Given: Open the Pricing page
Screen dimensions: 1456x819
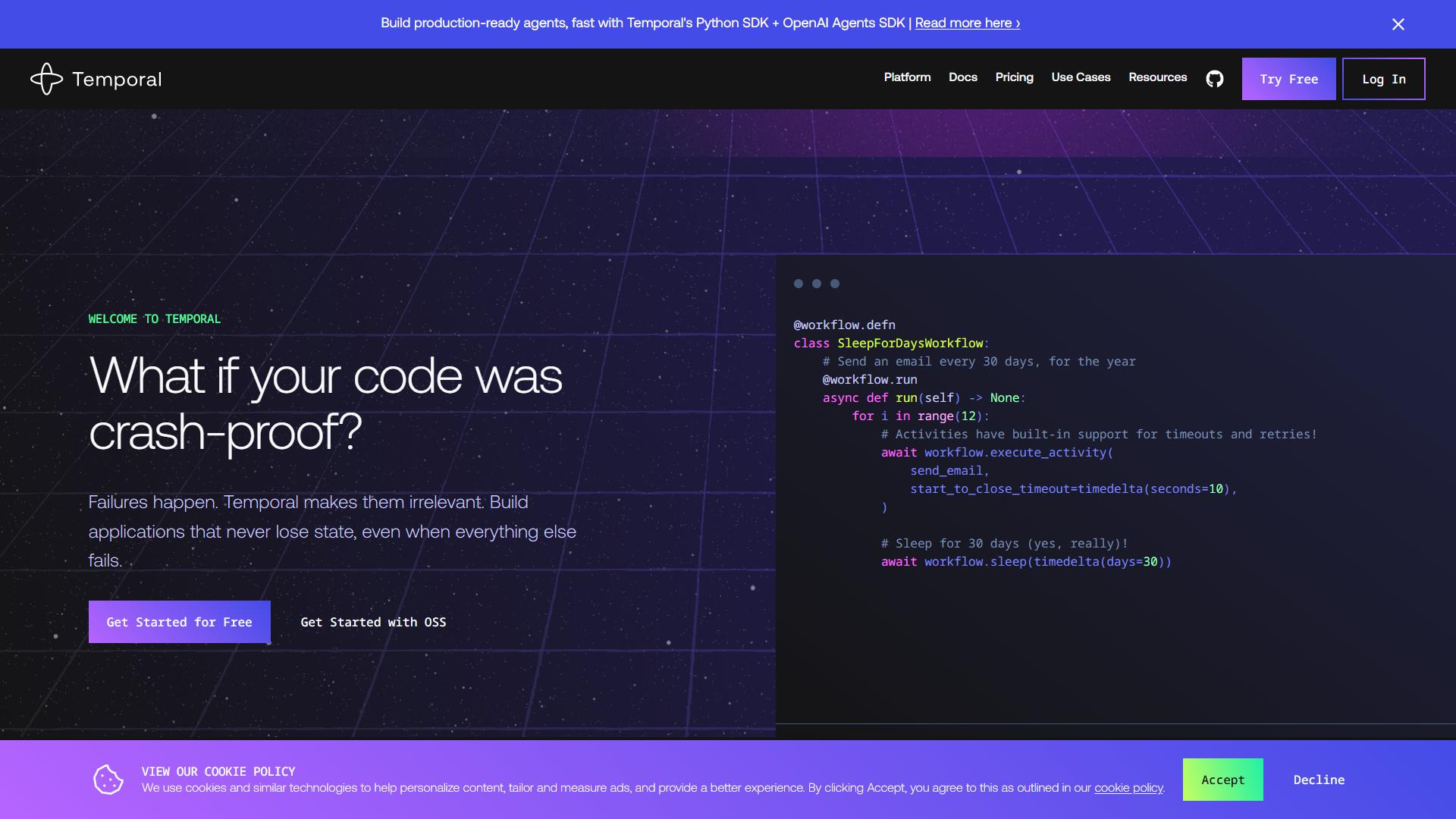Looking at the screenshot, I should (x=1015, y=77).
